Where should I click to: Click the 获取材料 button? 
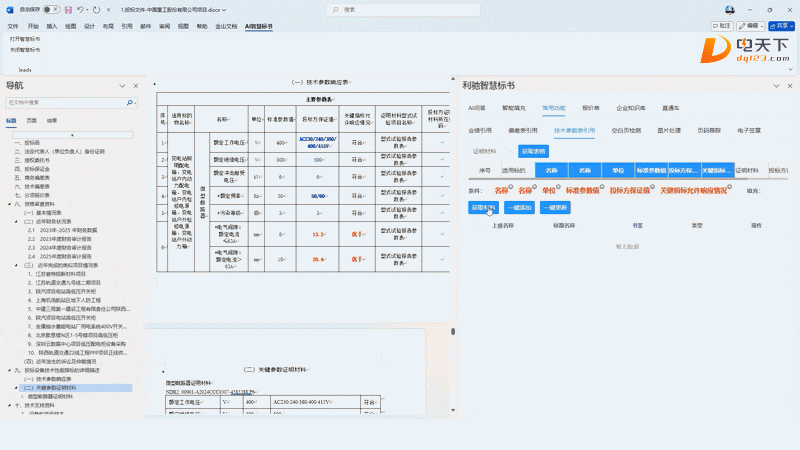pyautogui.click(x=483, y=208)
